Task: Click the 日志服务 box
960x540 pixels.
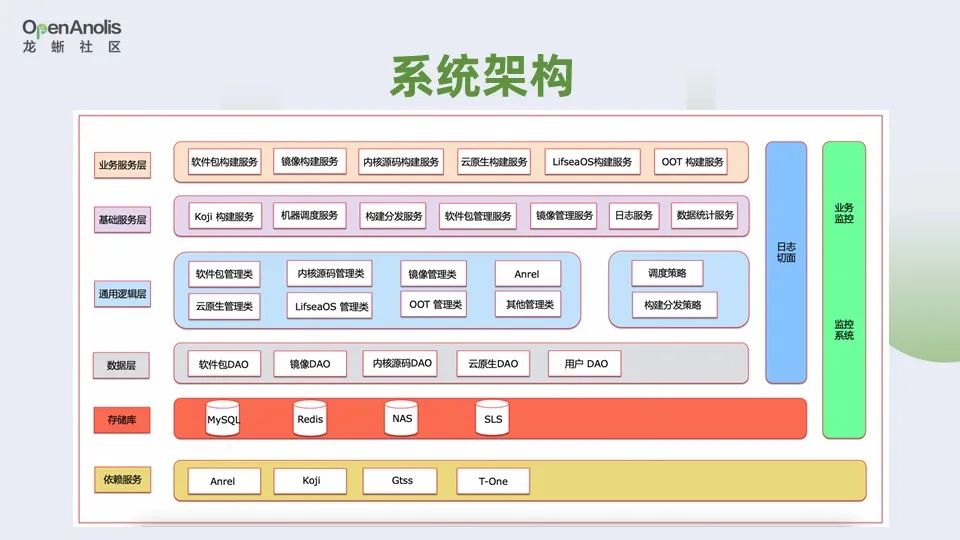Action: (x=634, y=216)
